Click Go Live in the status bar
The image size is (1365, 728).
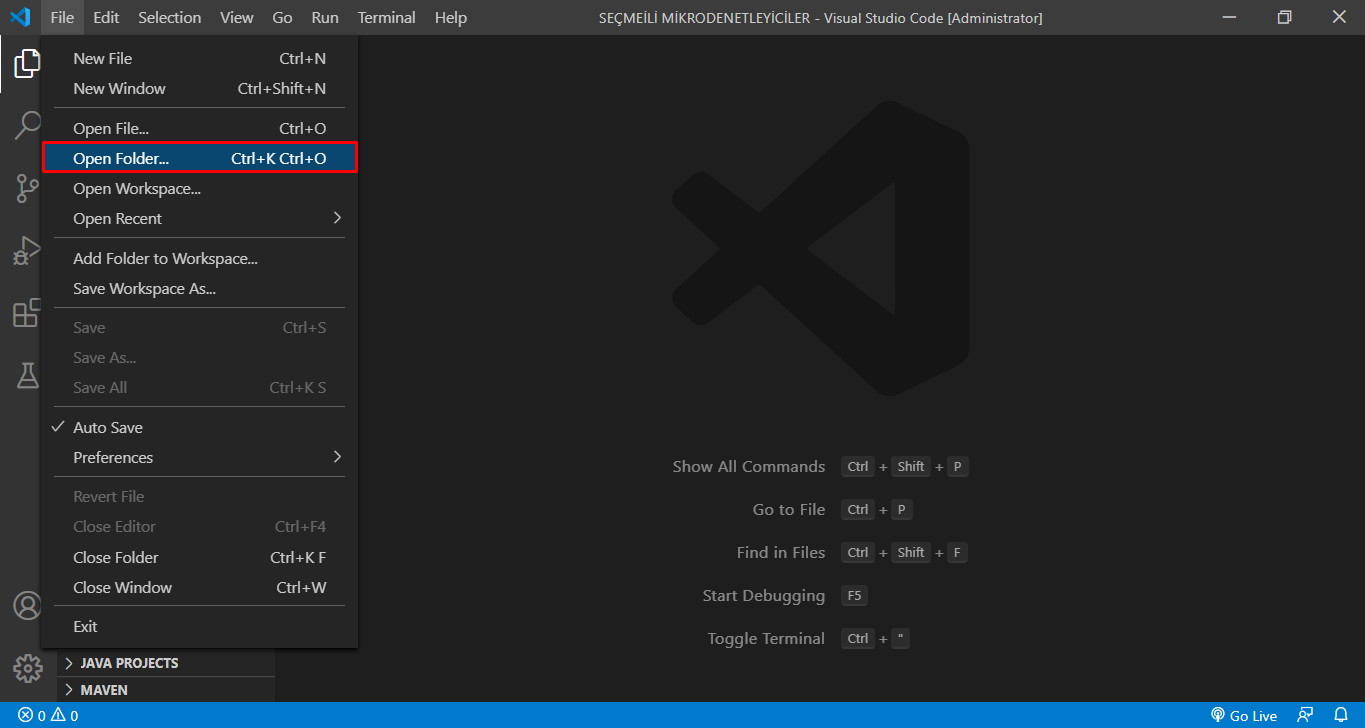tap(1244, 715)
